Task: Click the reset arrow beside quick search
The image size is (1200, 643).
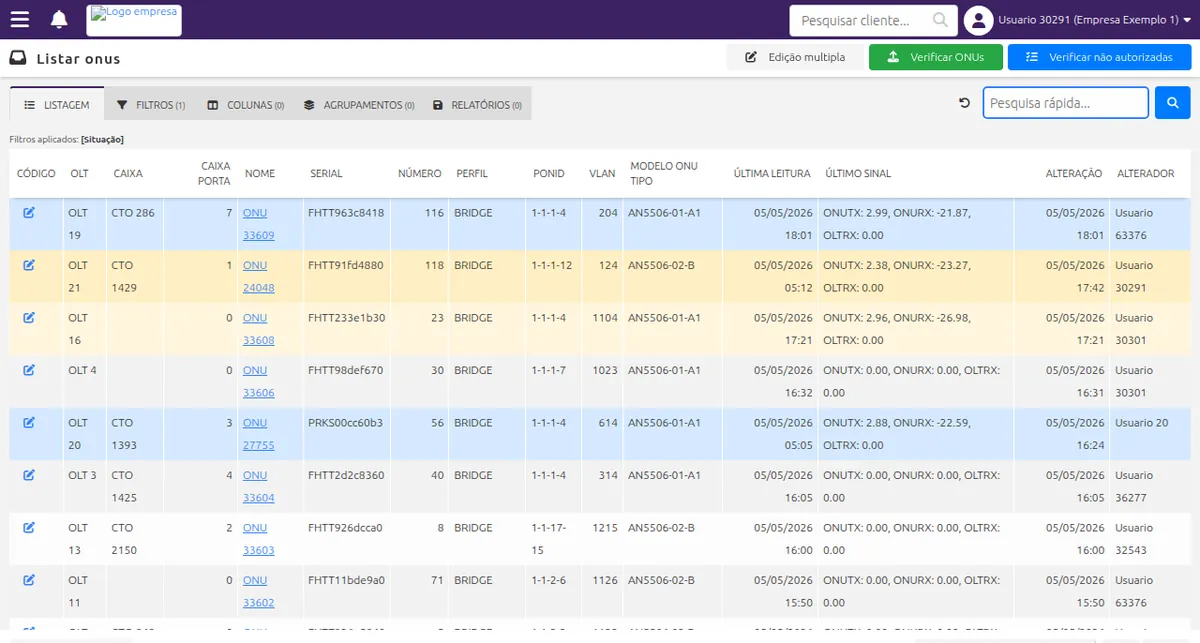Action: pos(965,103)
